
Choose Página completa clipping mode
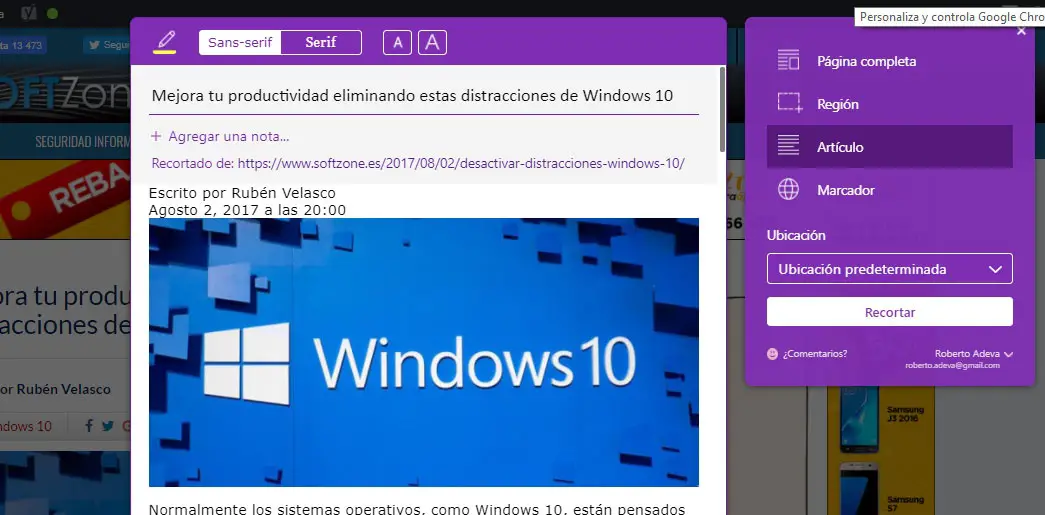(890, 61)
